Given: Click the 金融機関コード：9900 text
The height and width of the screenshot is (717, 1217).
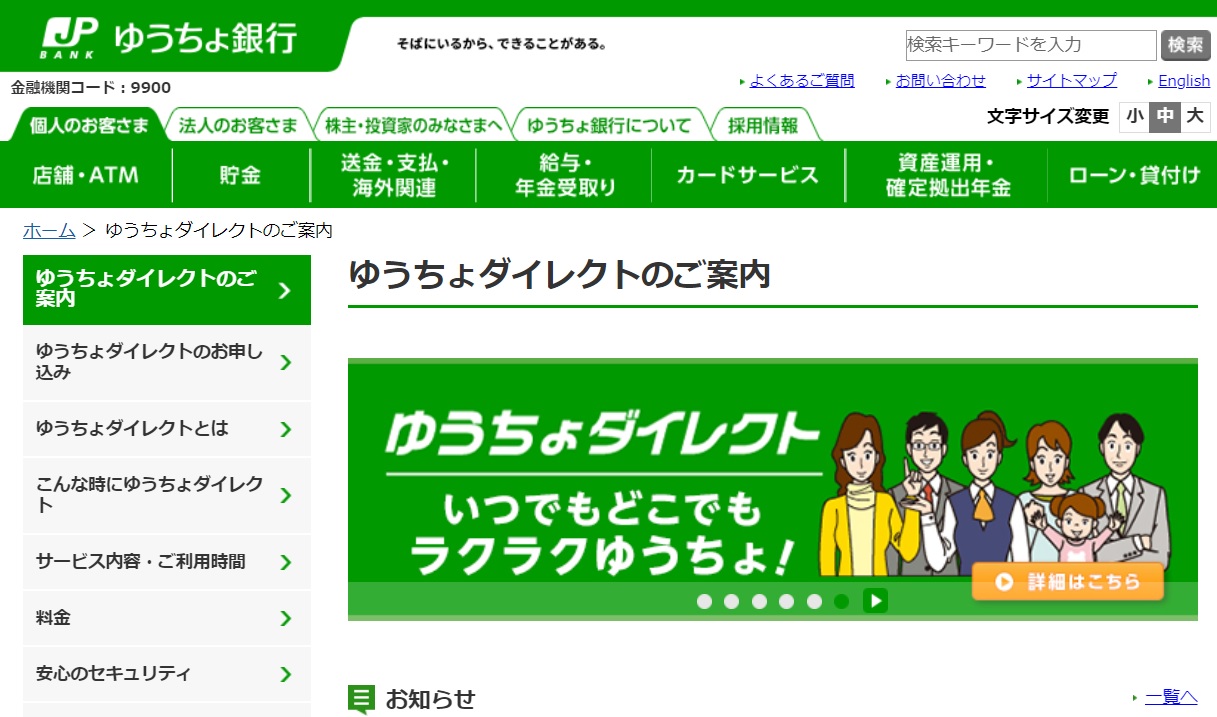Looking at the screenshot, I should [91, 88].
